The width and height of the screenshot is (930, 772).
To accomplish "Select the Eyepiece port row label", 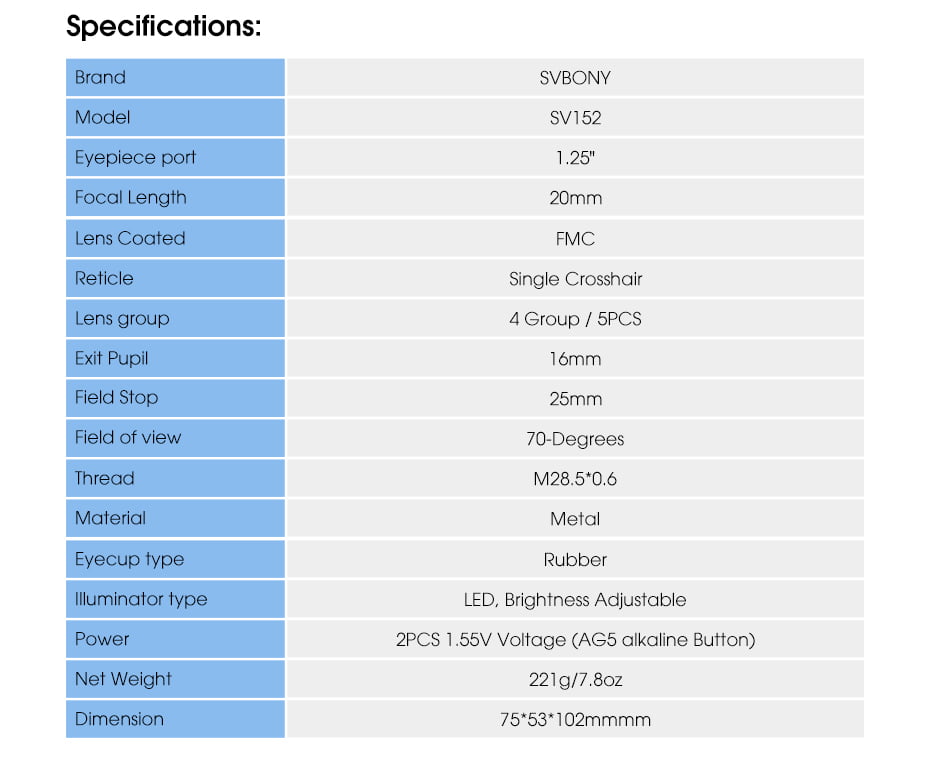I will (x=135, y=158).
